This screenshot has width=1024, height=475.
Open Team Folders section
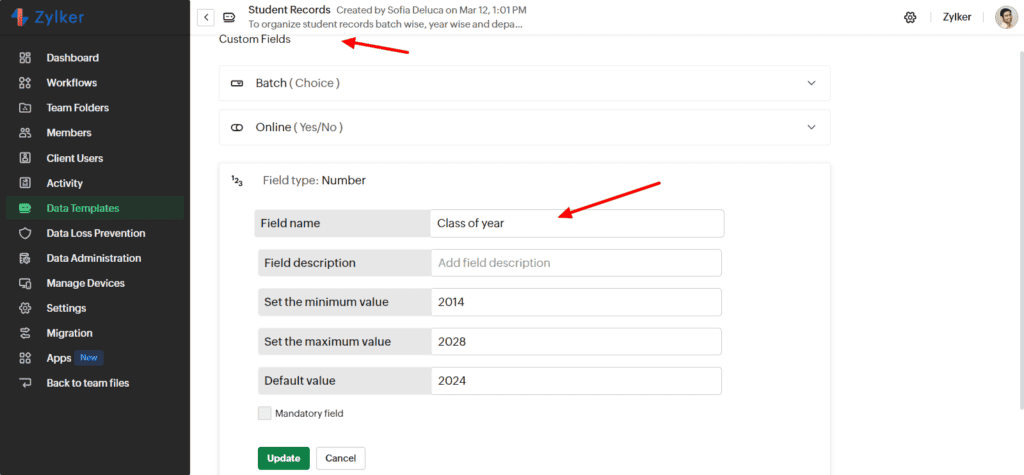pyautogui.click(x=78, y=108)
